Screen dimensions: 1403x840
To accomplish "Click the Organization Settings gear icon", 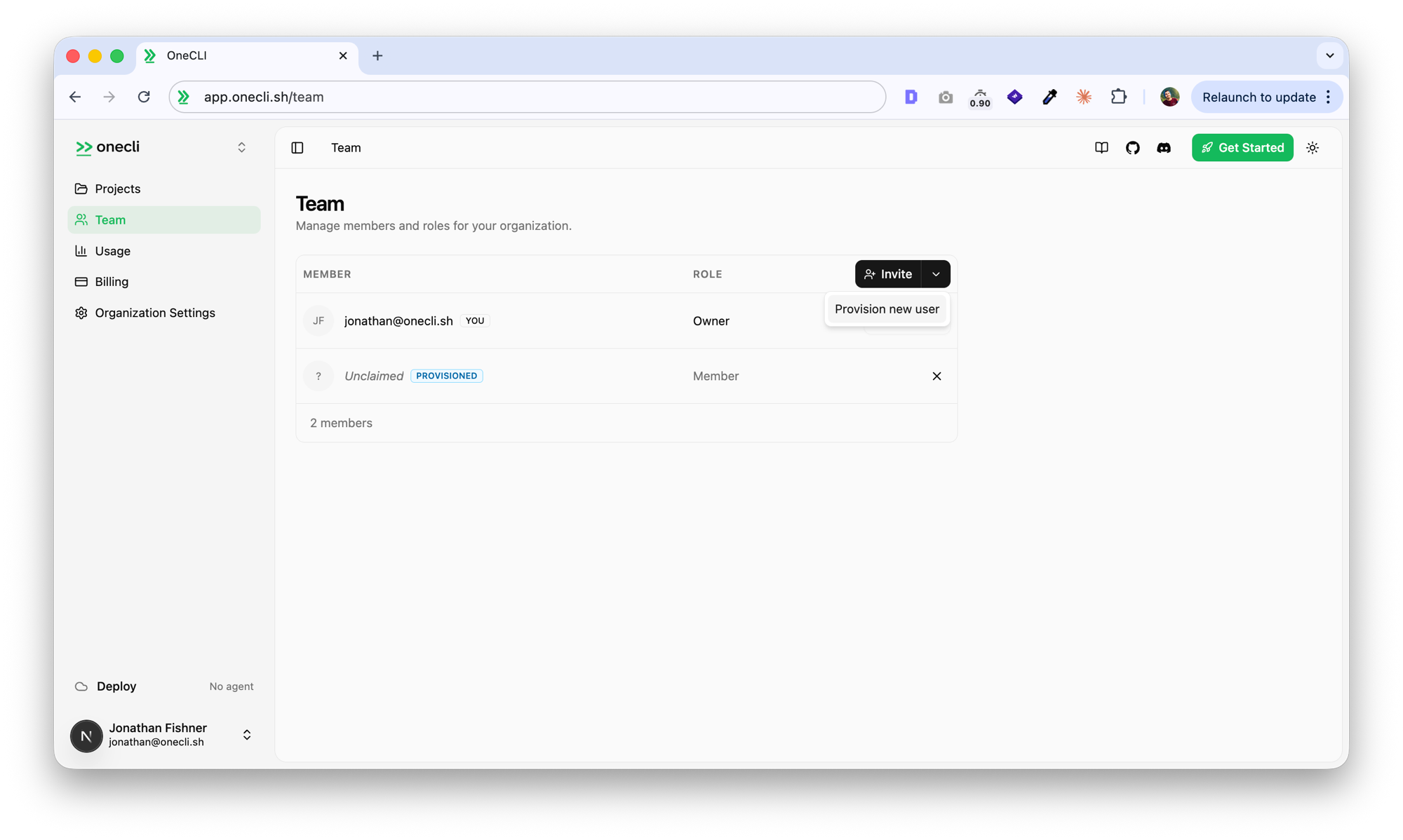I will [81, 313].
